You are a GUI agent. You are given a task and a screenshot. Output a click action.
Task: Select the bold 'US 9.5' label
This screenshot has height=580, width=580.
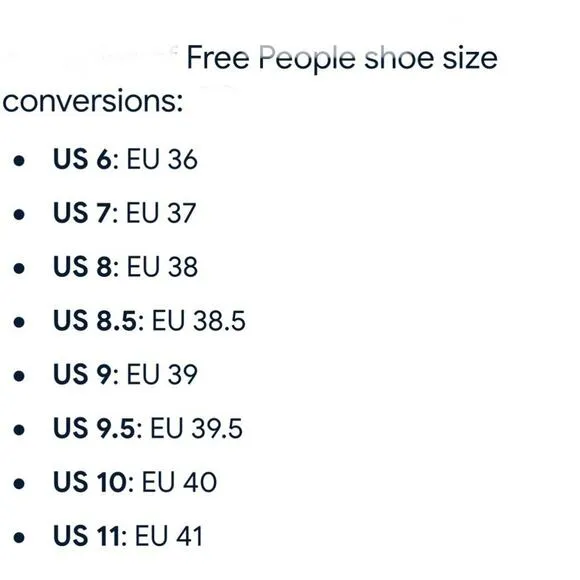[94, 428]
